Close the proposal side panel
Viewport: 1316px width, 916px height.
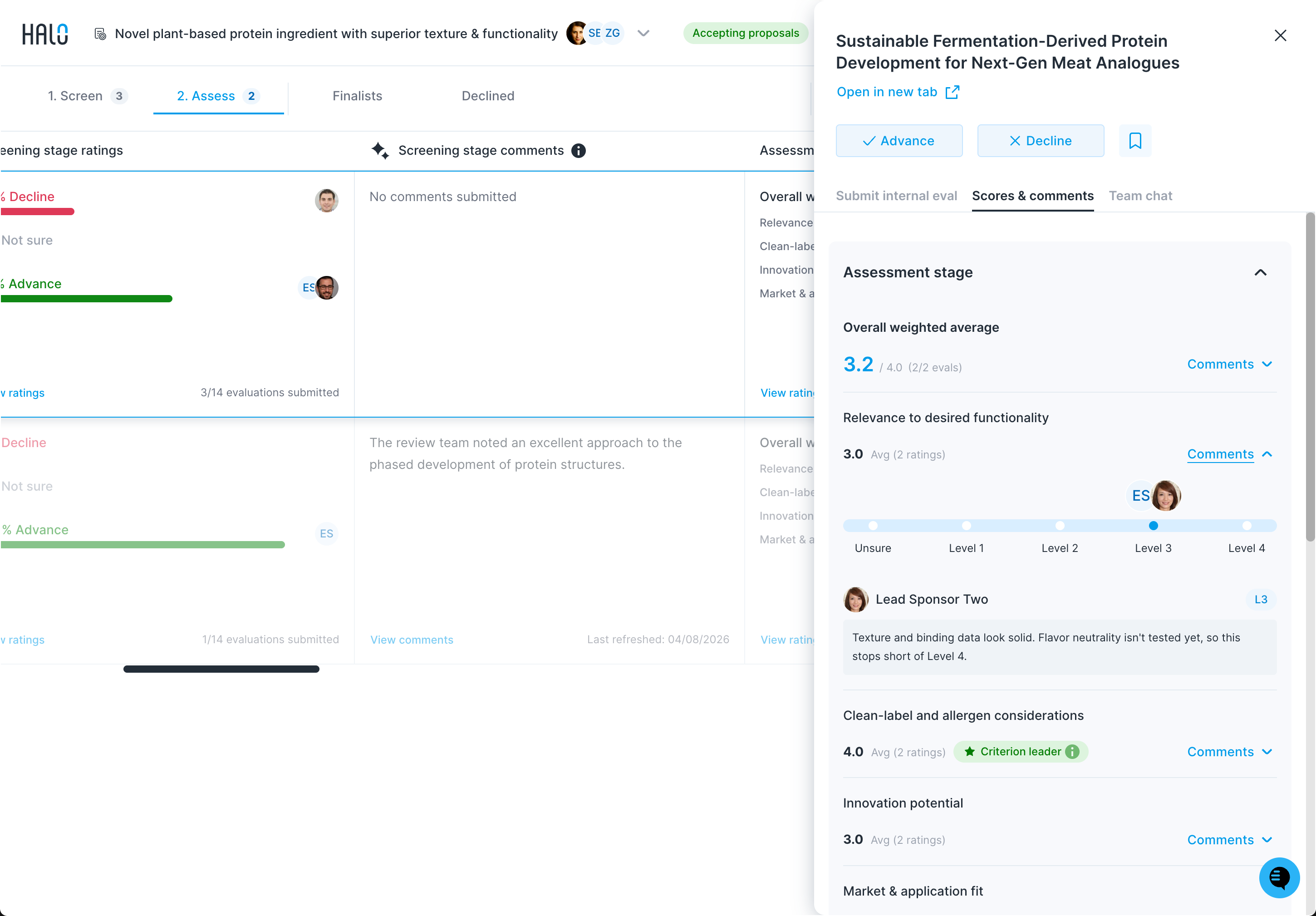pos(1280,35)
